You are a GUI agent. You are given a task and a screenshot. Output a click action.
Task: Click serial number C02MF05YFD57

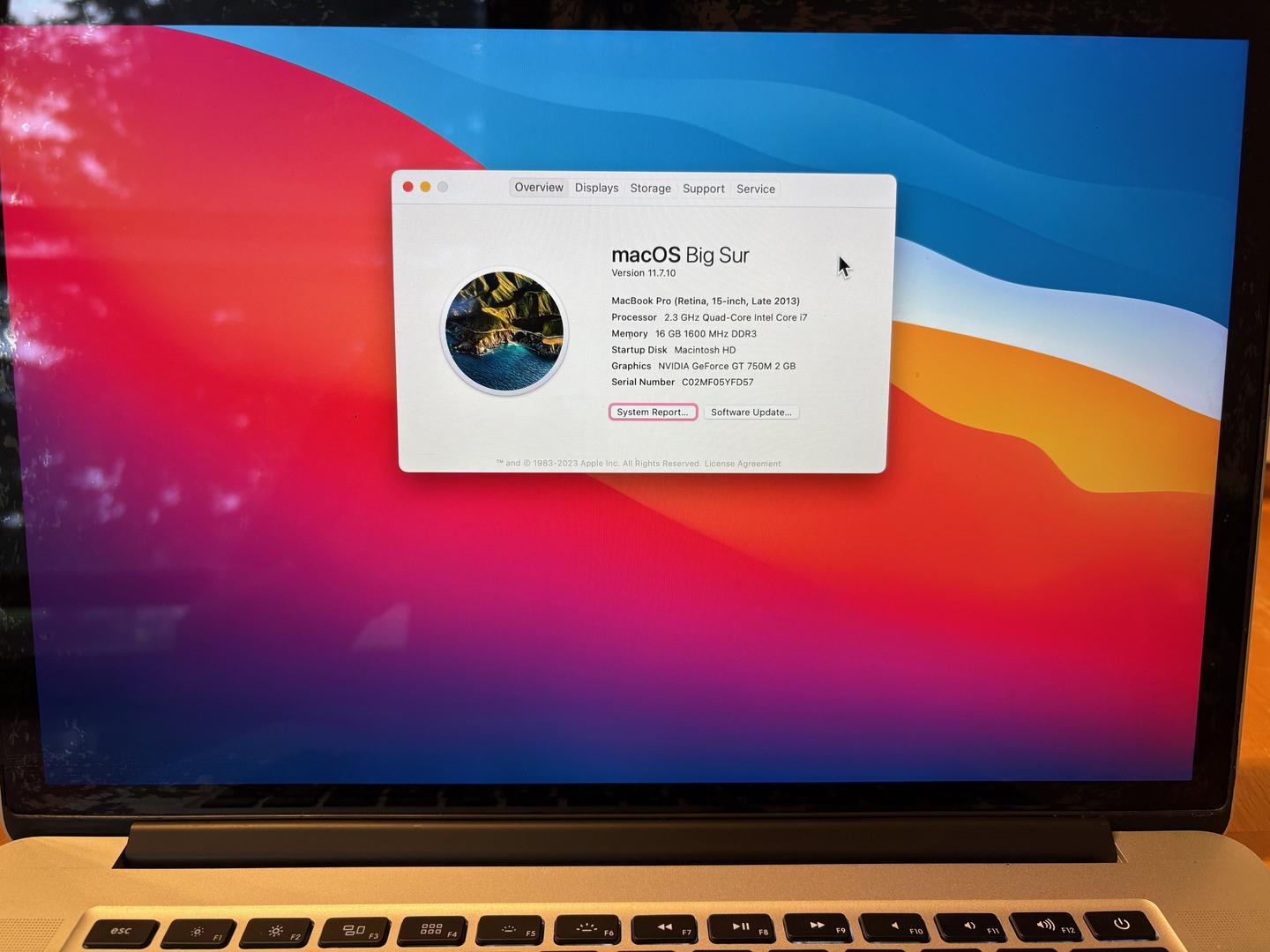(x=717, y=383)
